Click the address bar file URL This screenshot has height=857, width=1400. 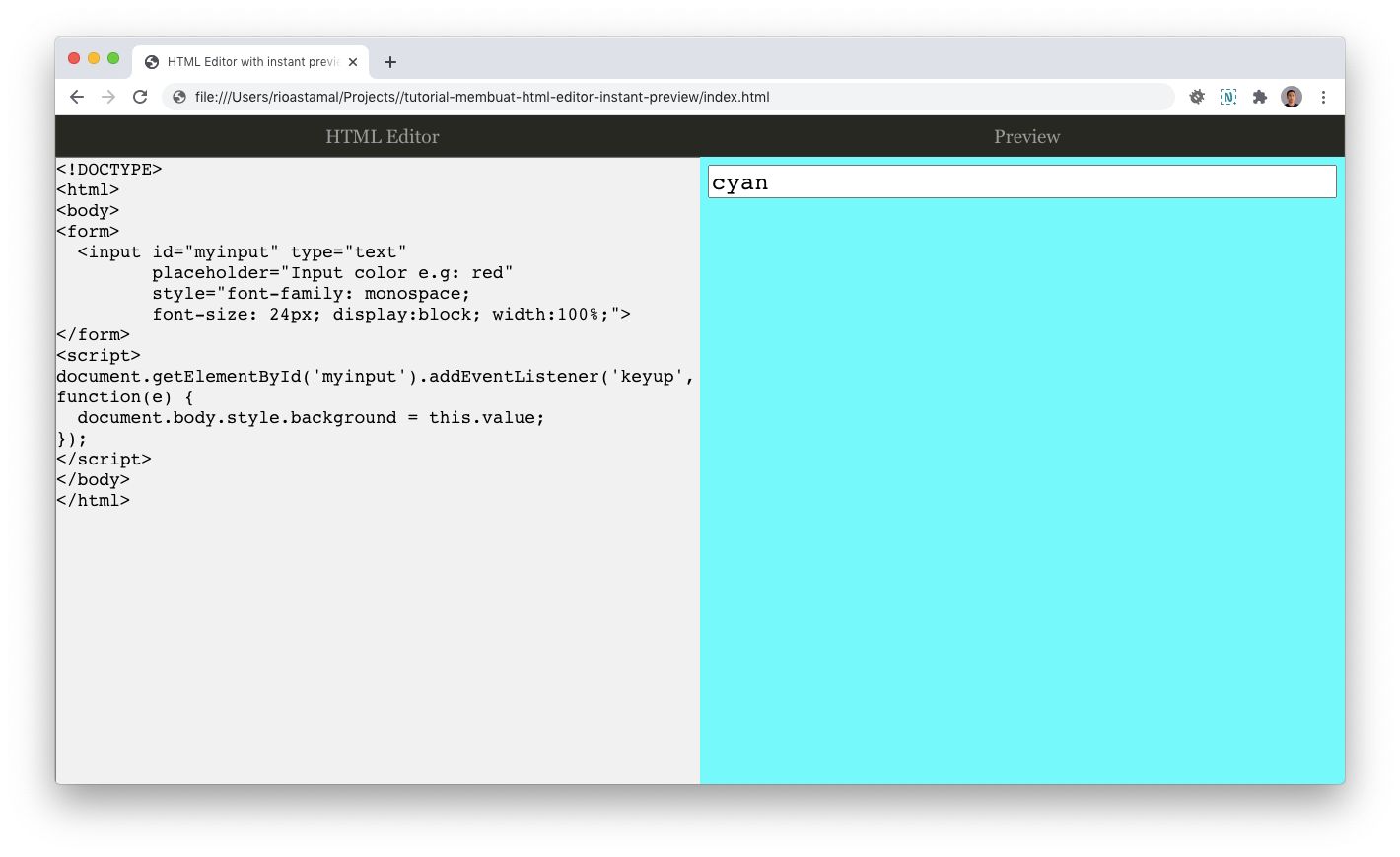pos(482,97)
